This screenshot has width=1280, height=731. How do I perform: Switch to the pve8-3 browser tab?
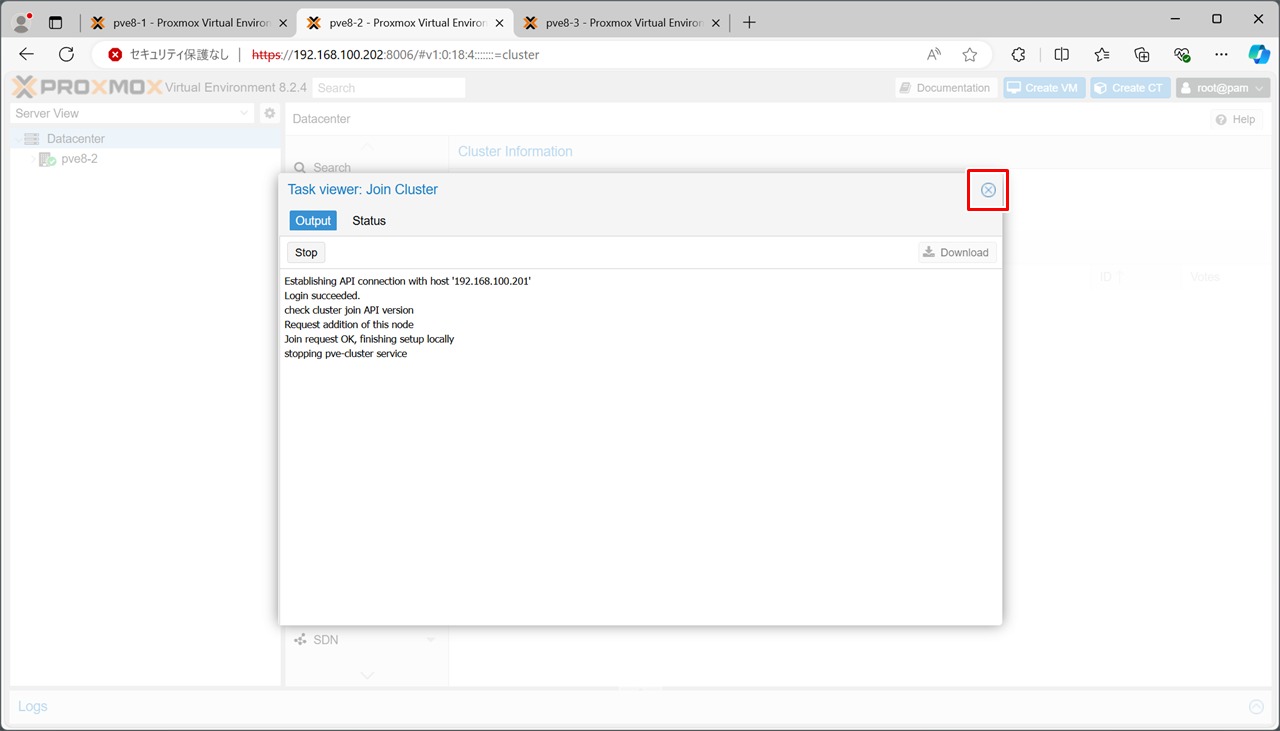620,22
